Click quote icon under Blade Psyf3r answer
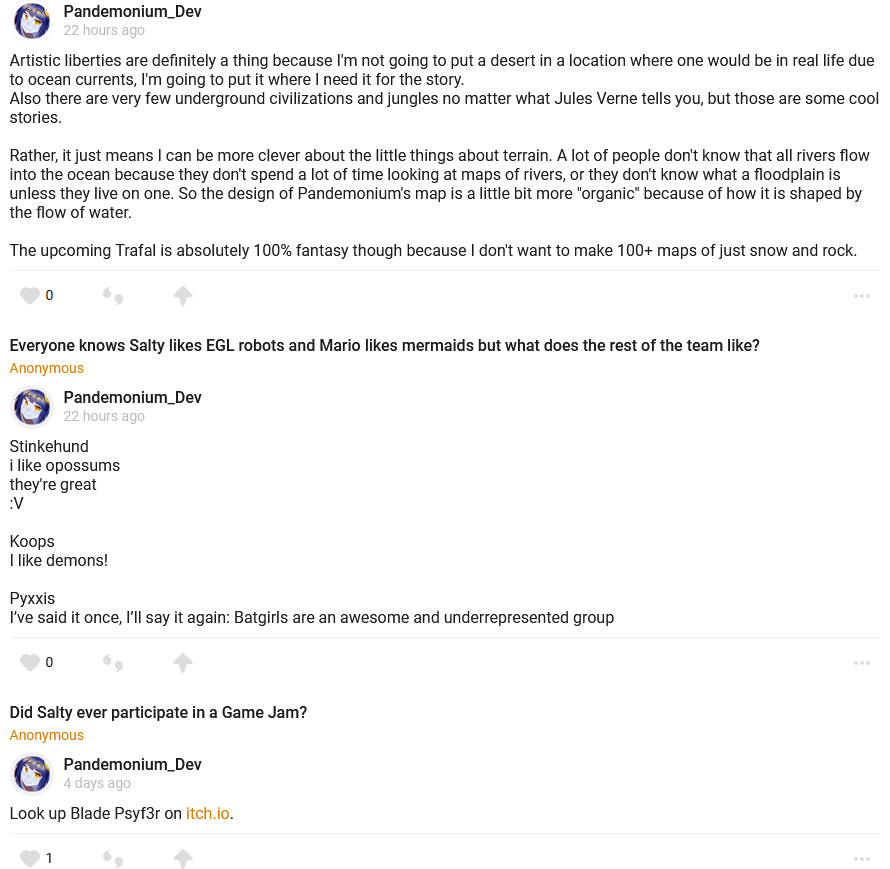Viewport: 890px width, 869px height. point(113,858)
